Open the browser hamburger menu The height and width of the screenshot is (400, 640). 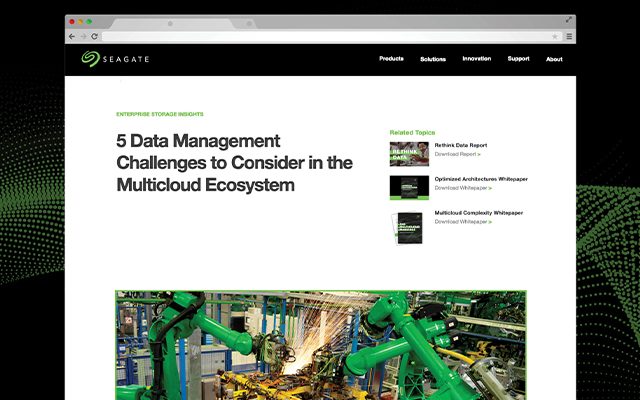pos(569,36)
